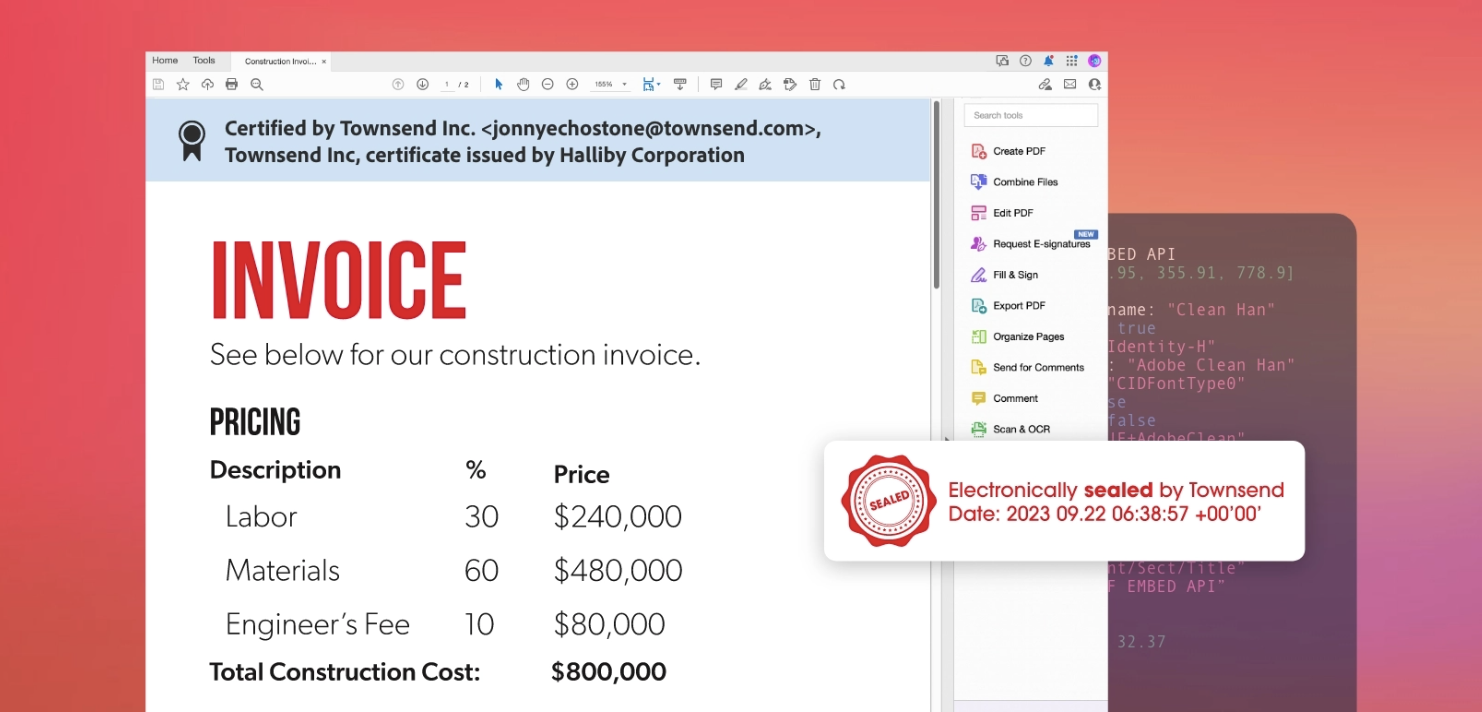Click the zoom in plus icon
1482x712 pixels.
click(x=572, y=85)
